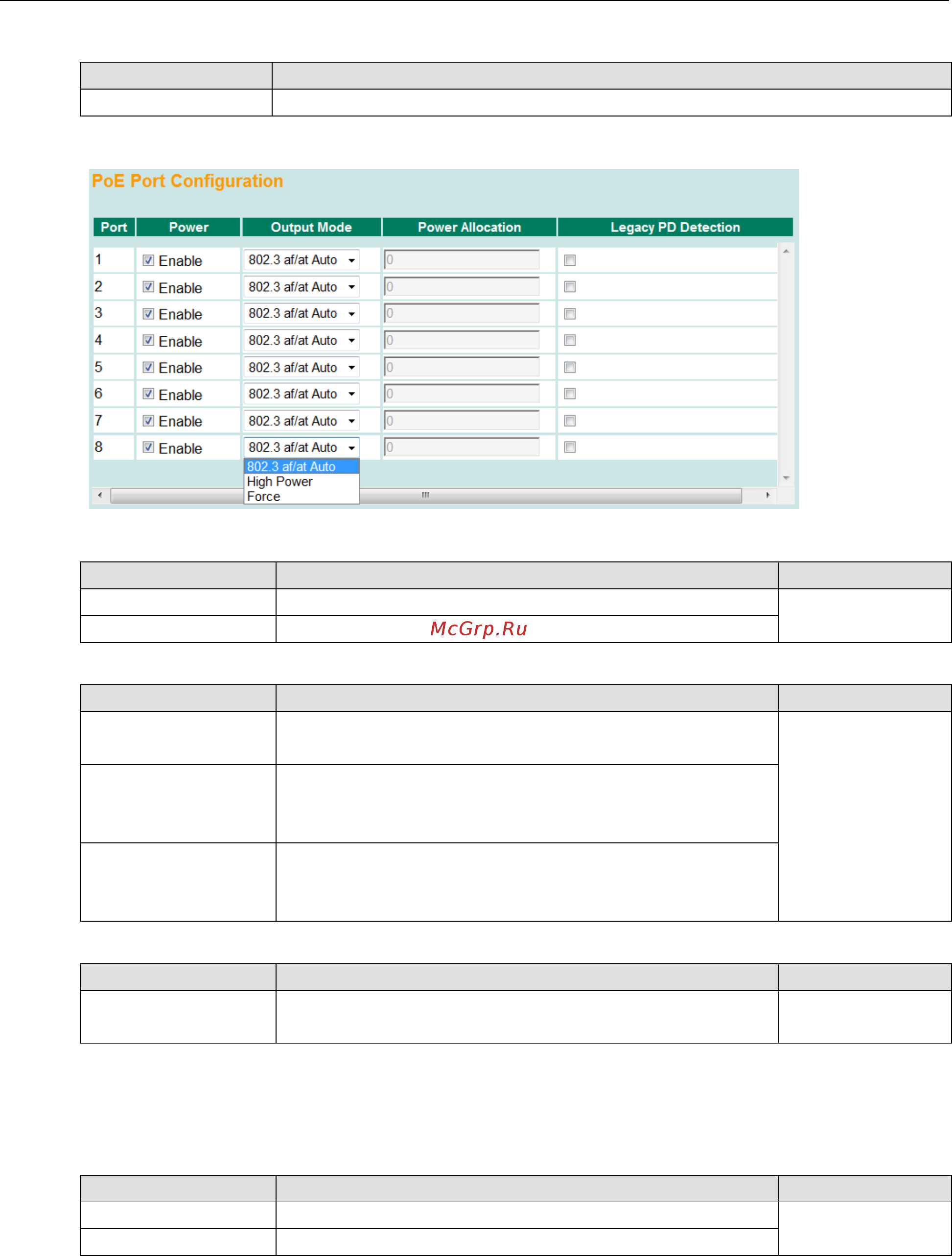Collapse the open Output Mode dropdown for port 8
The image size is (952, 1256).
pyautogui.click(x=302, y=447)
